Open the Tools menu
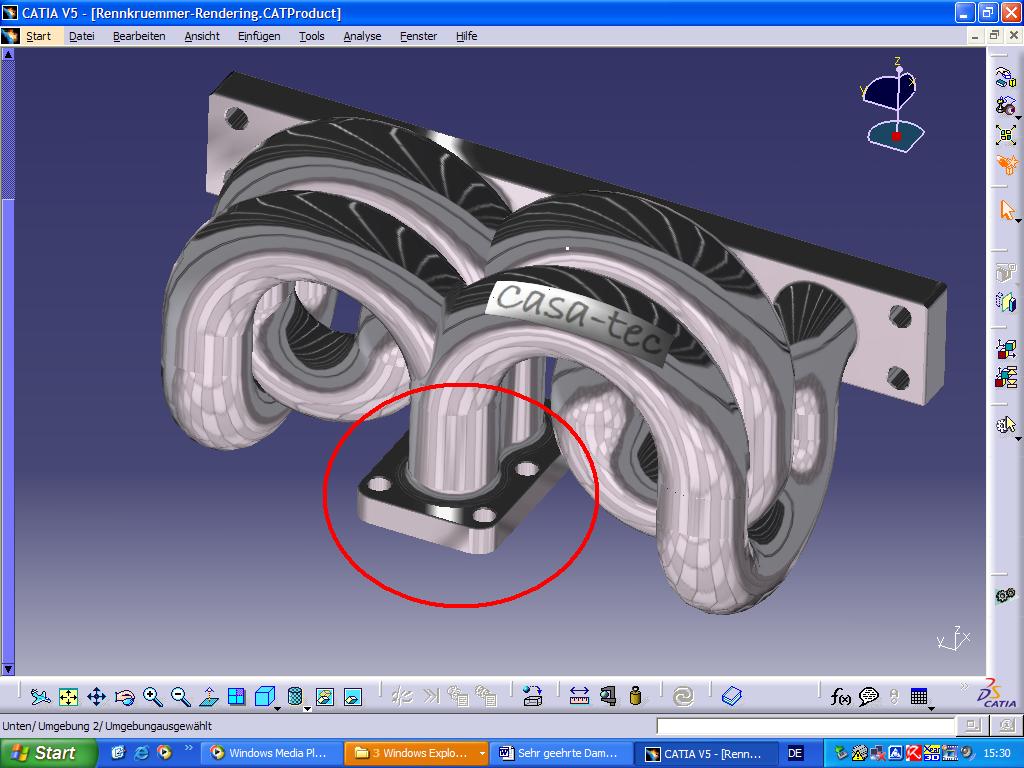1024x768 pixels. coord(312,36)
